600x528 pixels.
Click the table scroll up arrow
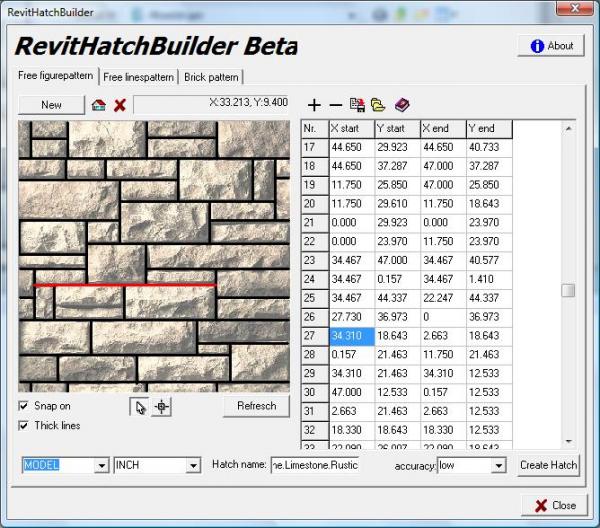click(x=569, y=129)
